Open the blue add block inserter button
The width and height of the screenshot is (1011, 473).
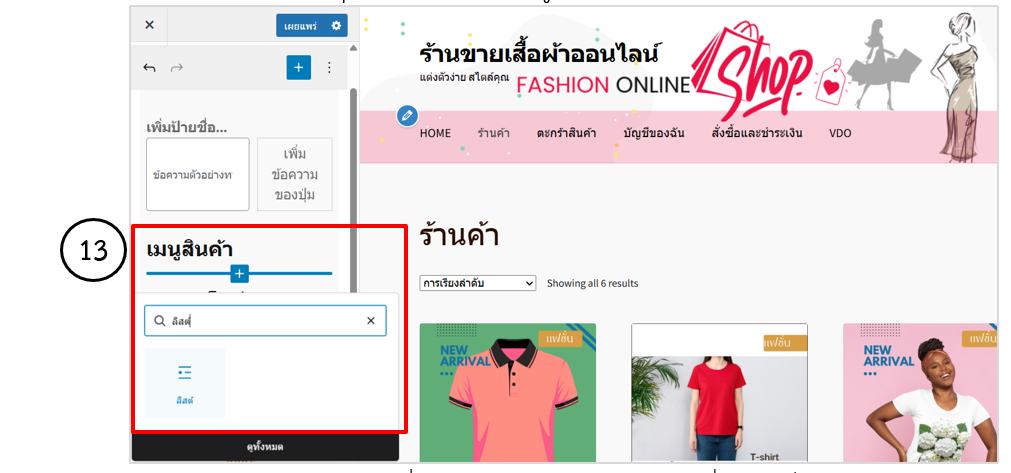point(298,68)
